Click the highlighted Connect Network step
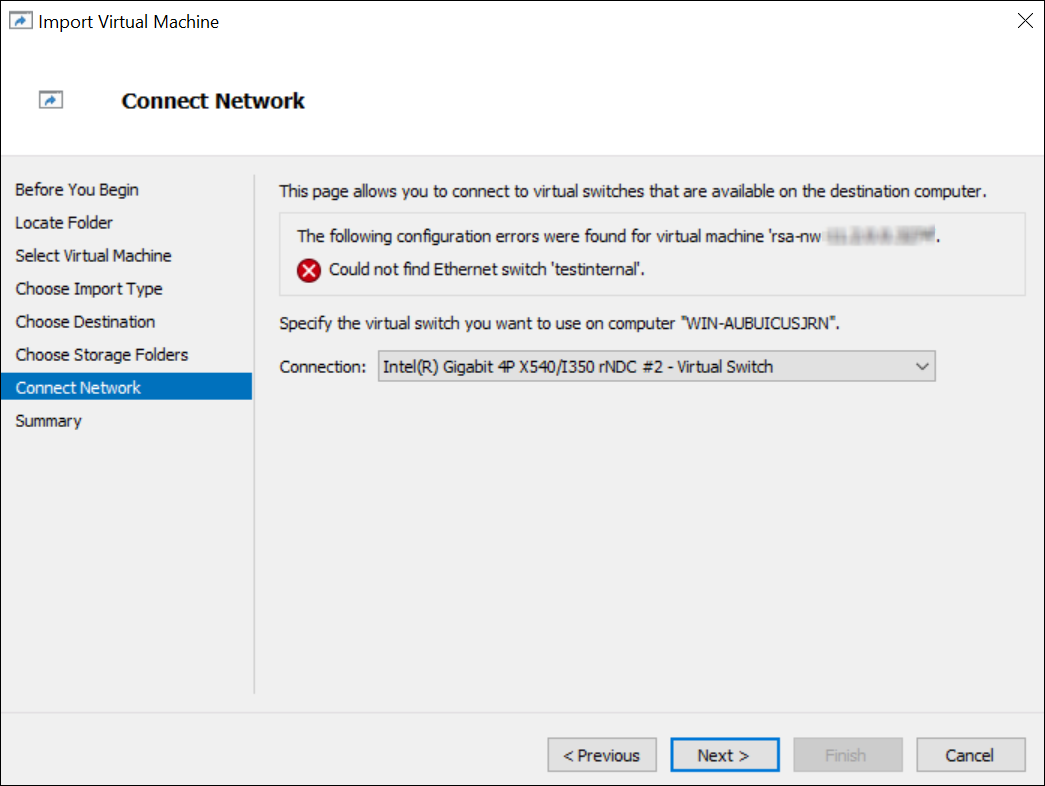1045x786 pixels. [78, 388]
